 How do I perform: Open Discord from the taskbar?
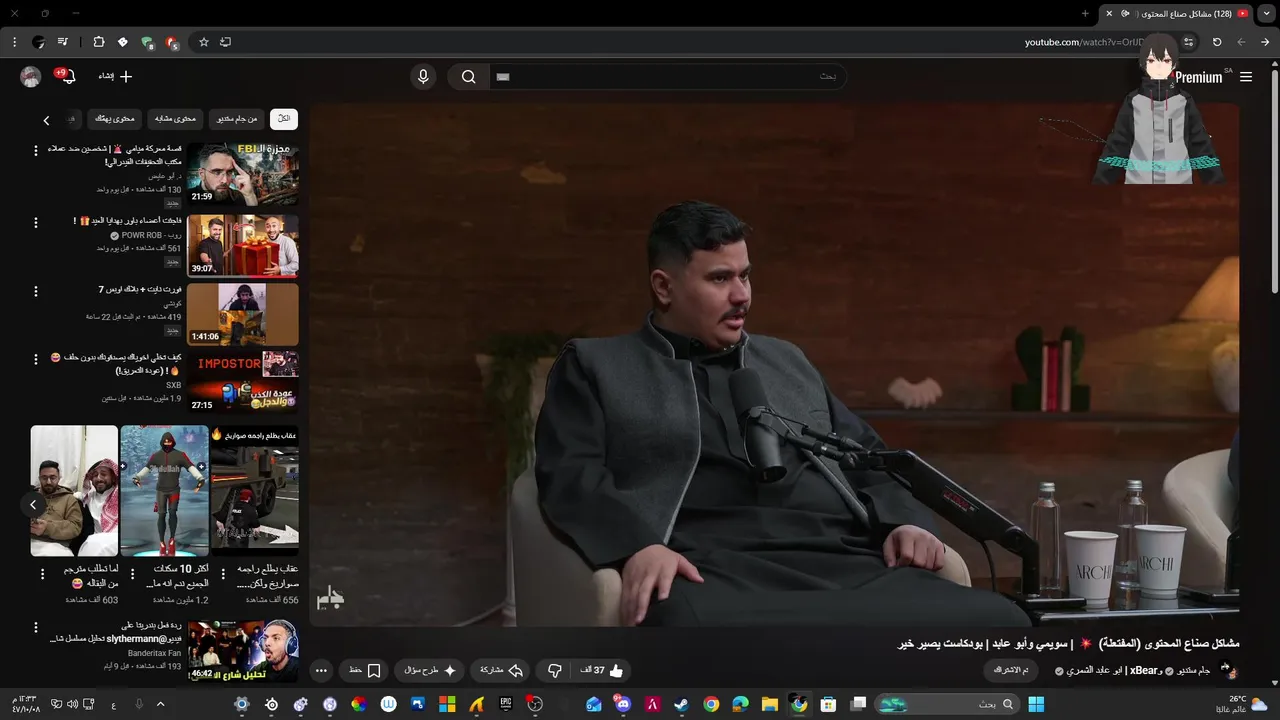click(x=622, y=704)
